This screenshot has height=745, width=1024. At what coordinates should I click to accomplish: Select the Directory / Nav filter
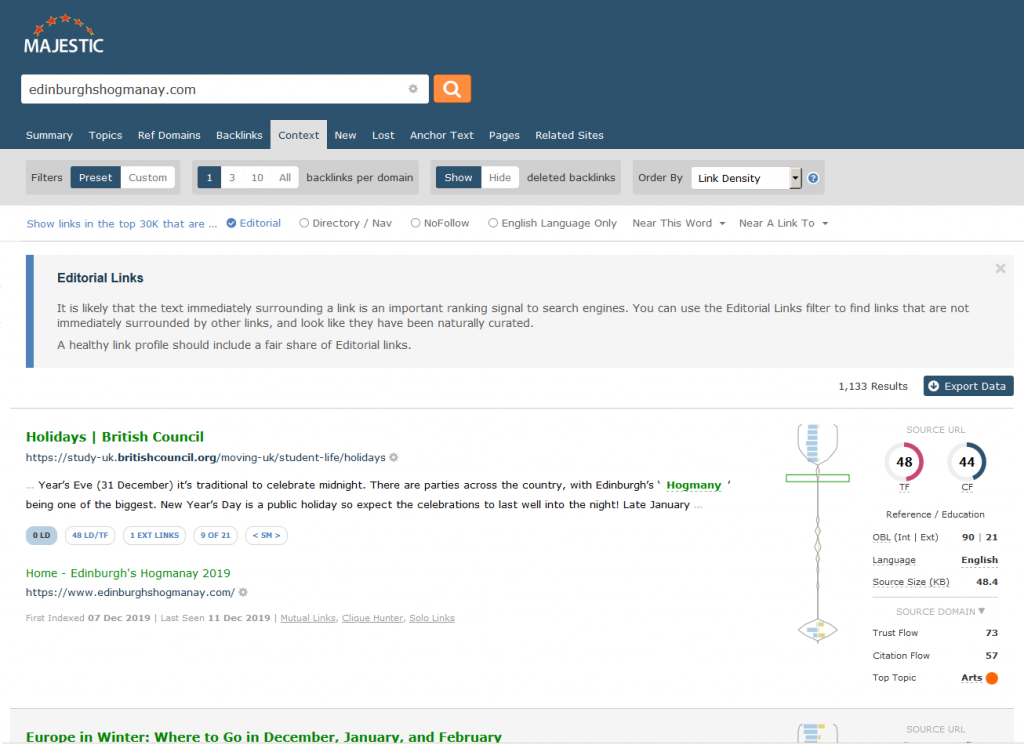pos(345,223)
